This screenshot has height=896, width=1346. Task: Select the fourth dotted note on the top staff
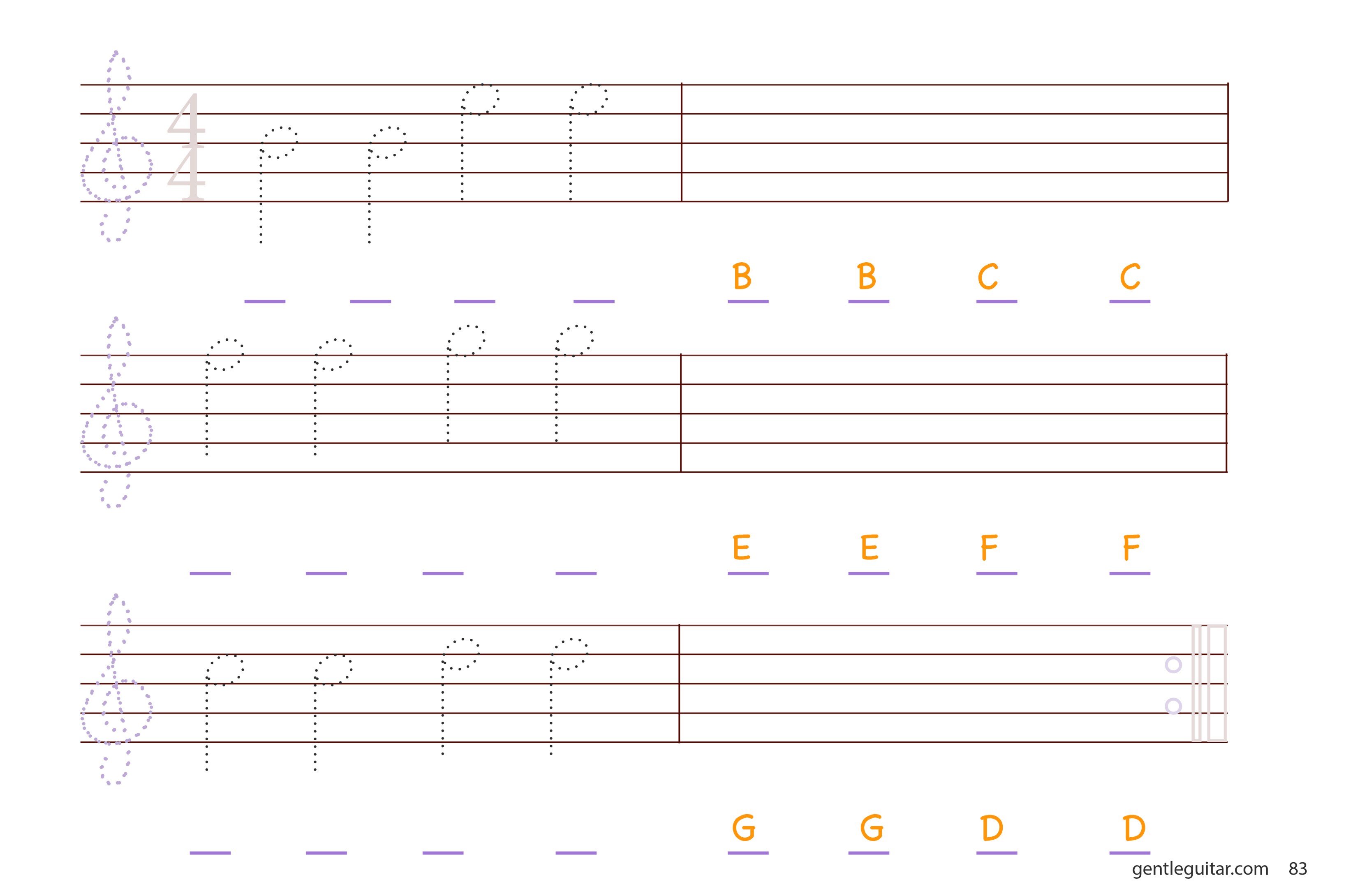588,142
